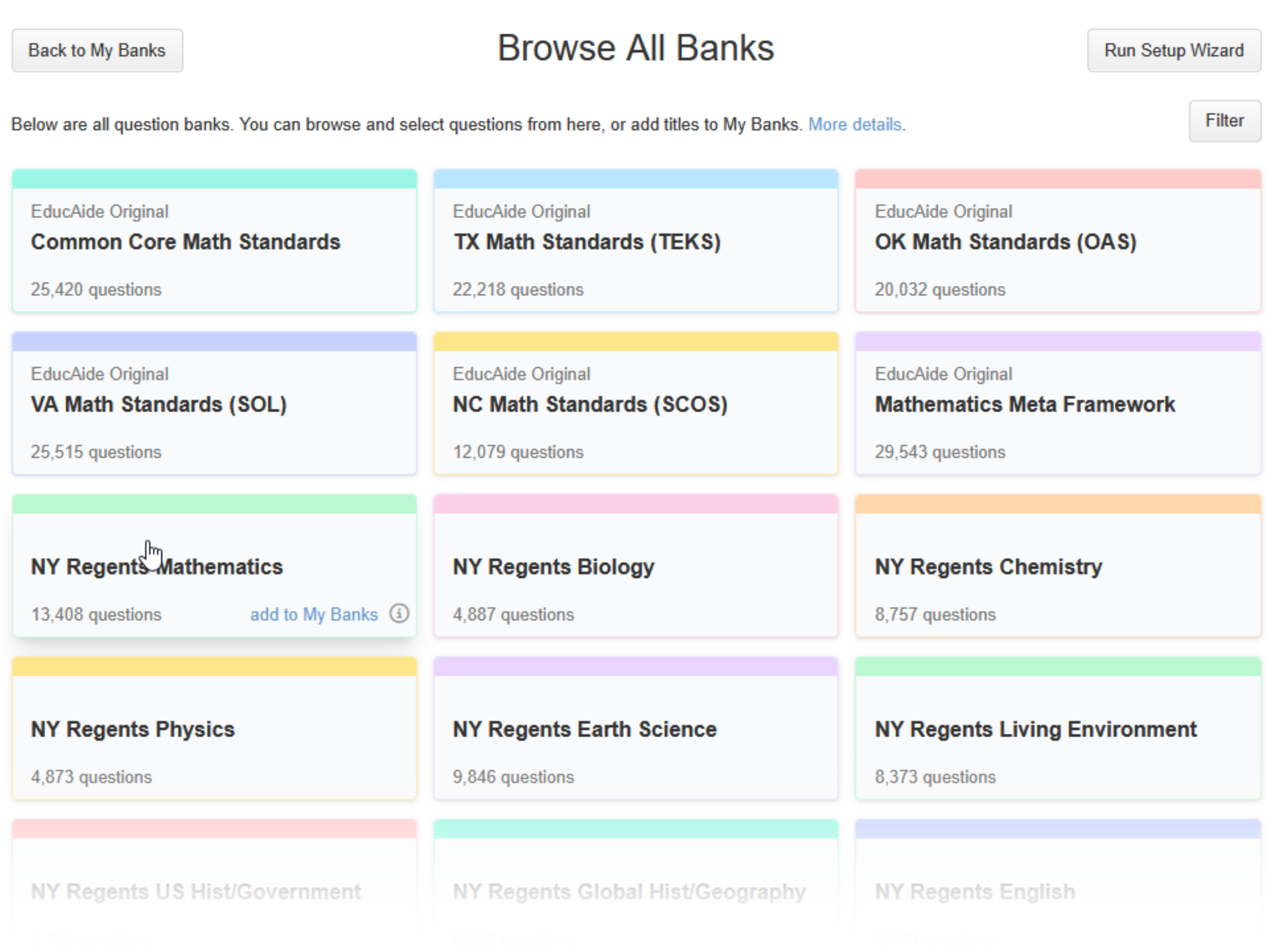The image size is (1272, 952).
Task: Browse the NY Regents Biology bank
Action: (x=636, y=566)
